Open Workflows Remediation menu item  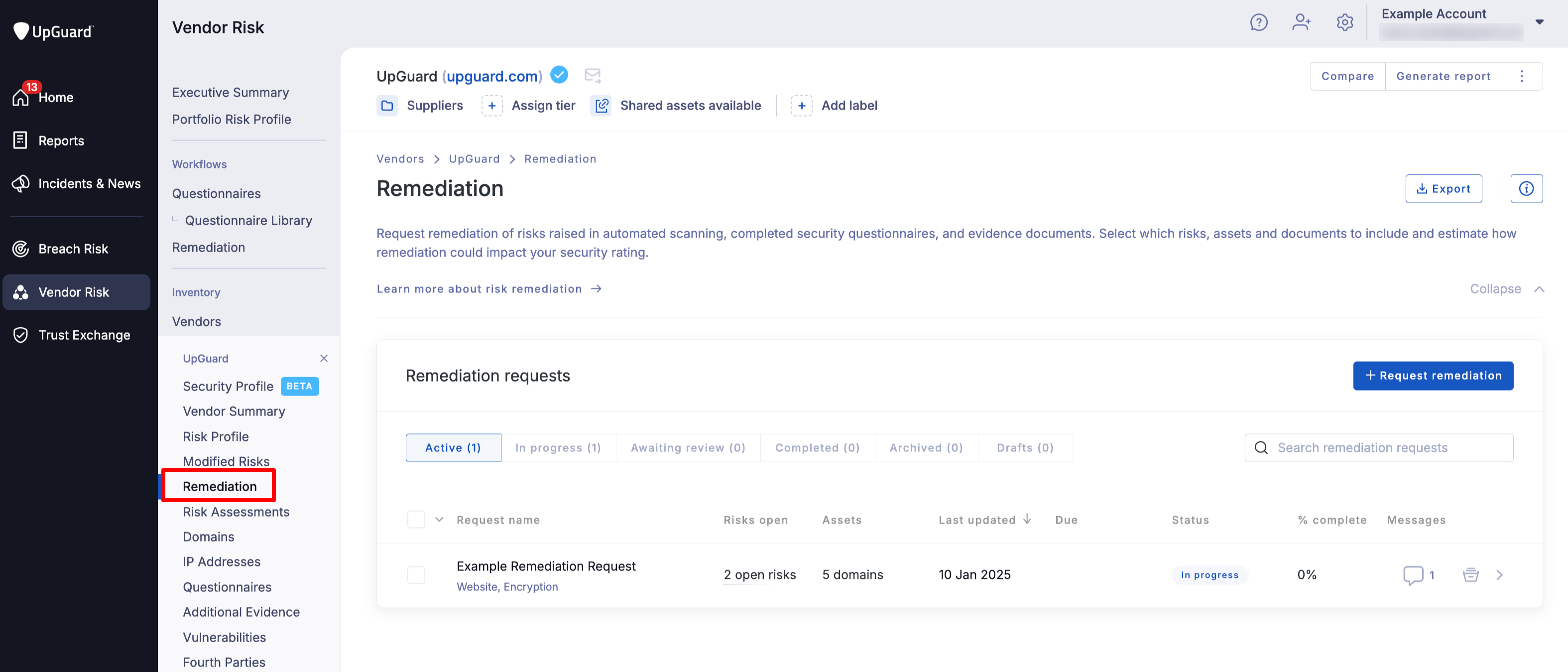(209, 247)
